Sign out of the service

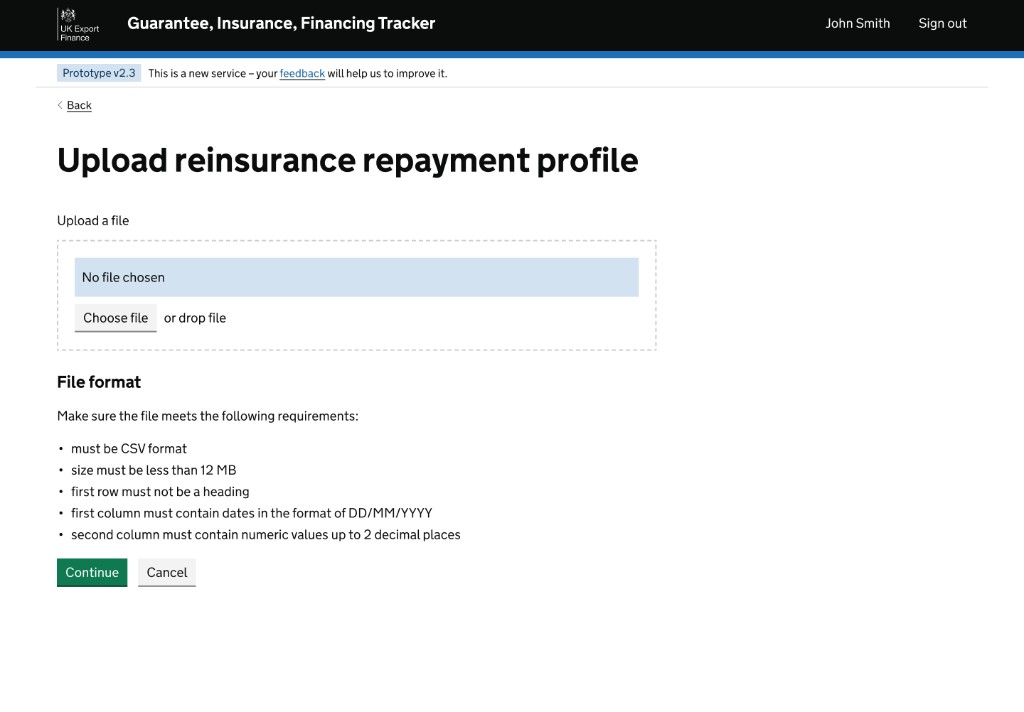[942, 24]
